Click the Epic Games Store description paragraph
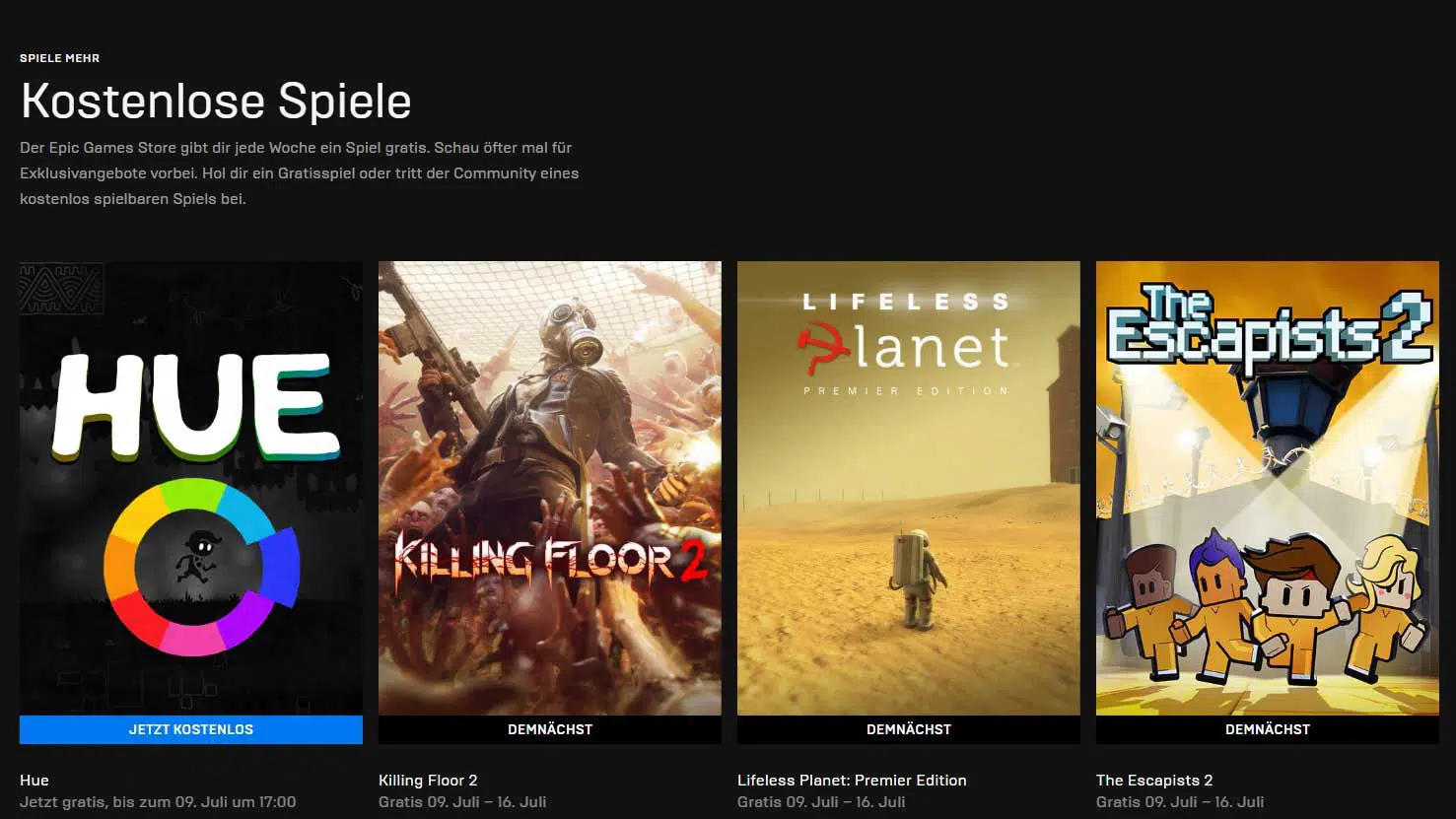The image size is (1456, 819). [x=300, y=172]
